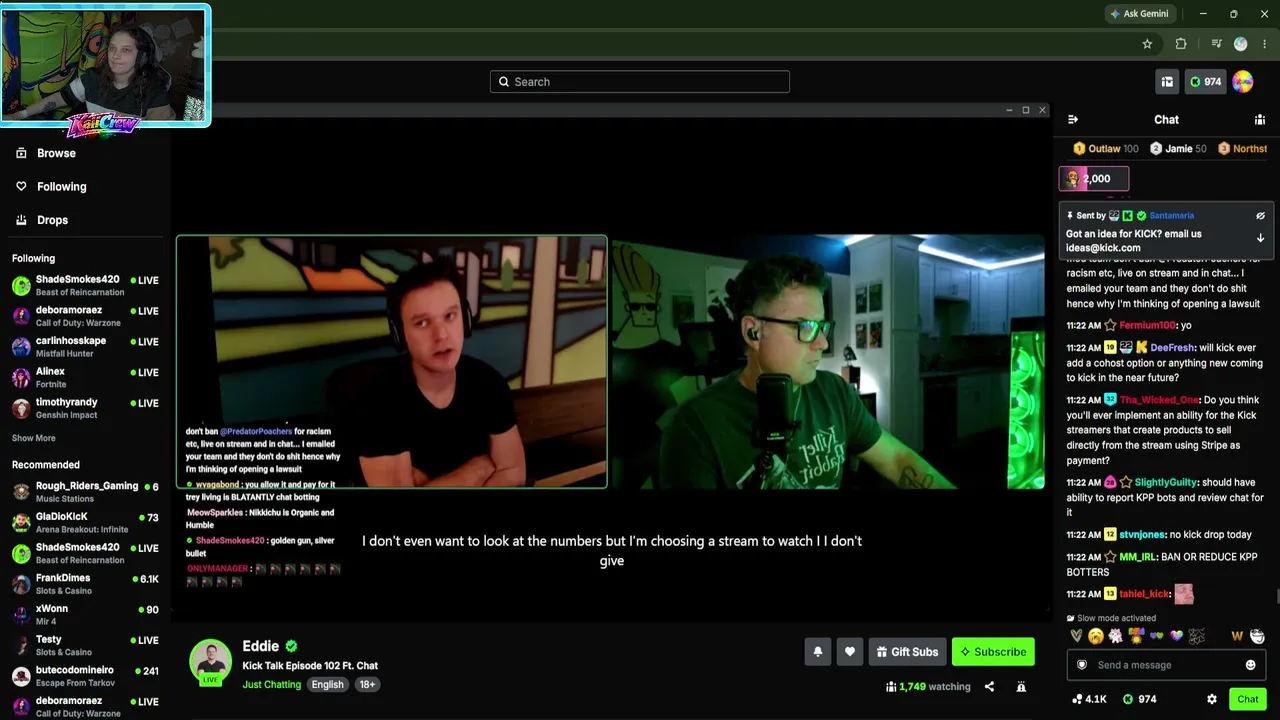
Task: Open the Chrome three-dot menu
Action: (1265, 44)
